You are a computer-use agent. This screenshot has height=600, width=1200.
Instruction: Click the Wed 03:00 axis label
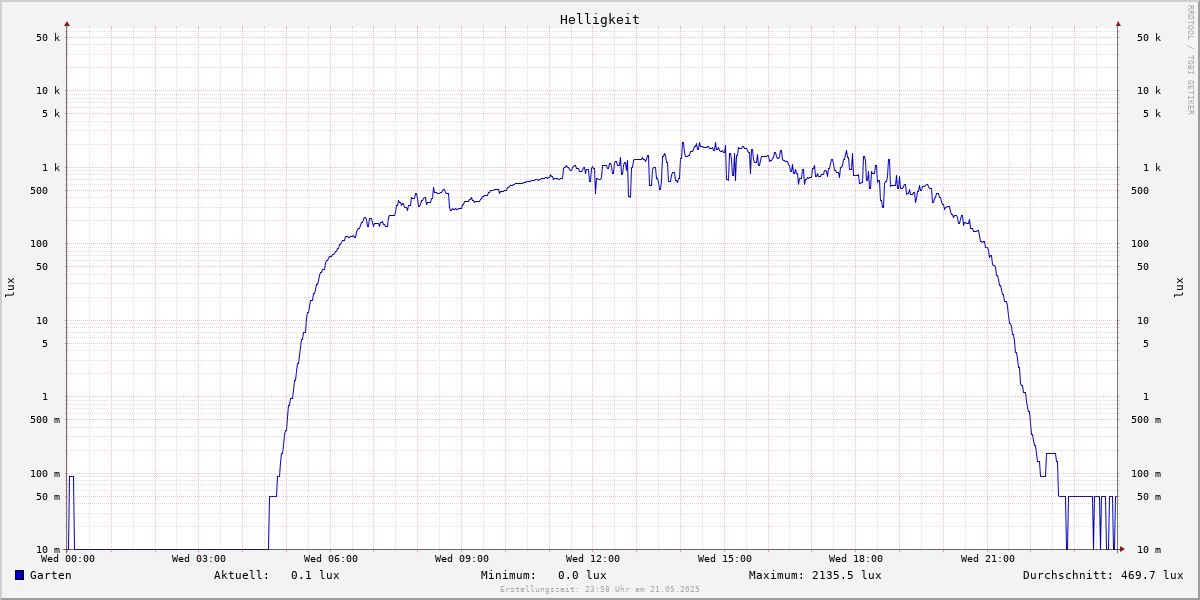(199, 559)
